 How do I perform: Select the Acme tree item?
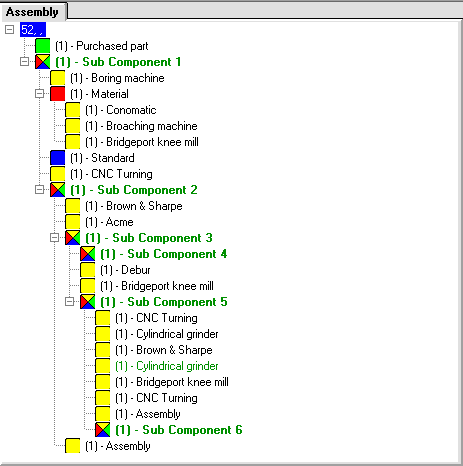(109, 222)
